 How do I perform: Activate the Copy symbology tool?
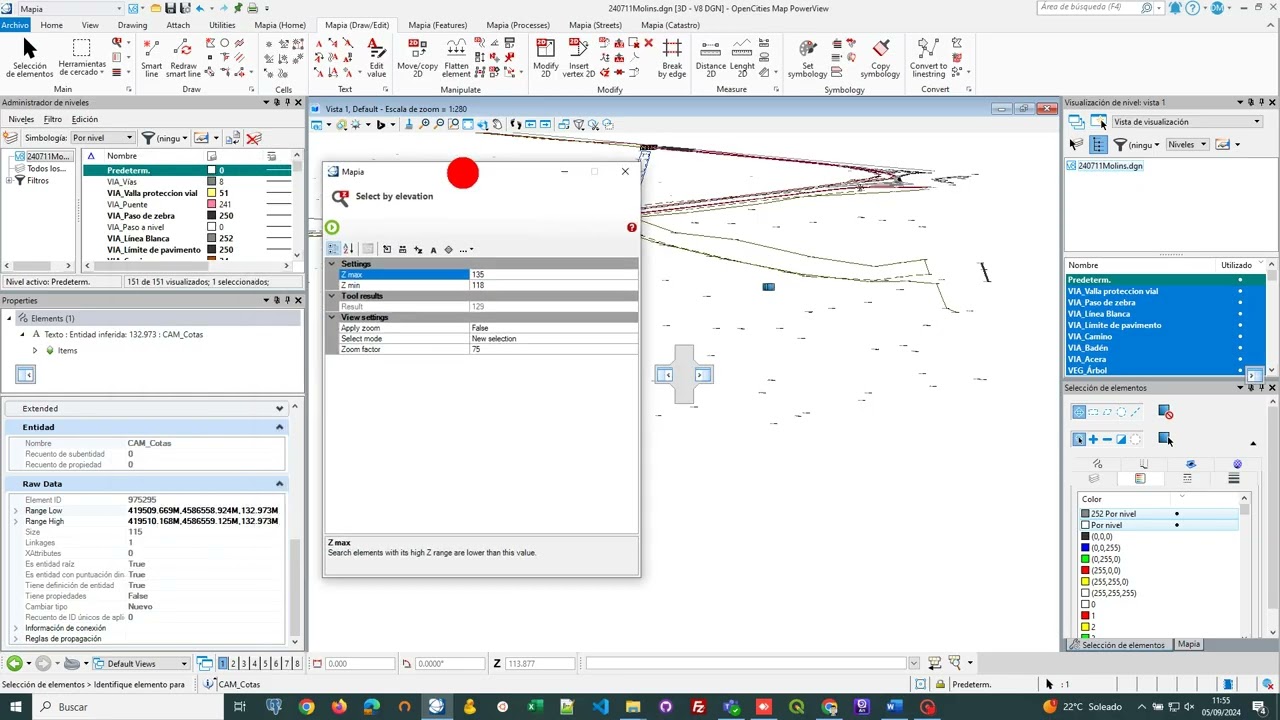click(880, 58)
